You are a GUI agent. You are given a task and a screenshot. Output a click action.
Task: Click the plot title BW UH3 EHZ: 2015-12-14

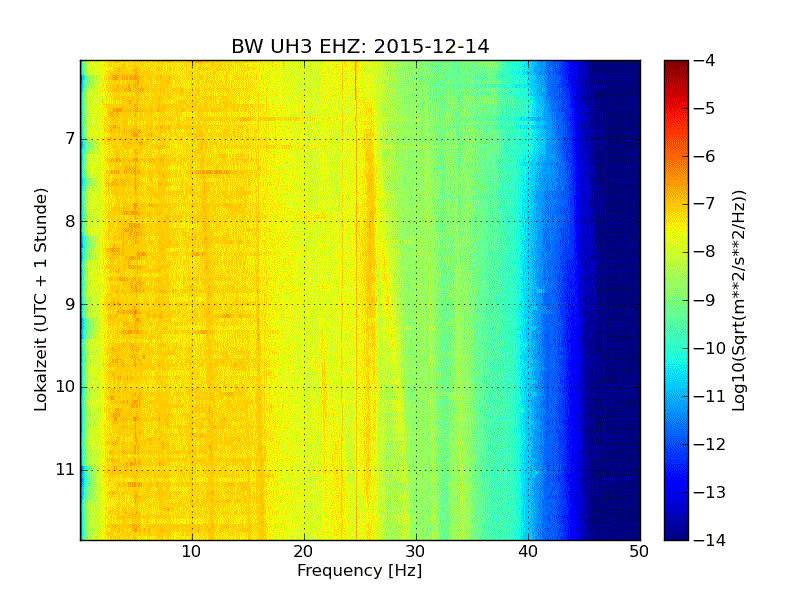[x=360, y=46]
